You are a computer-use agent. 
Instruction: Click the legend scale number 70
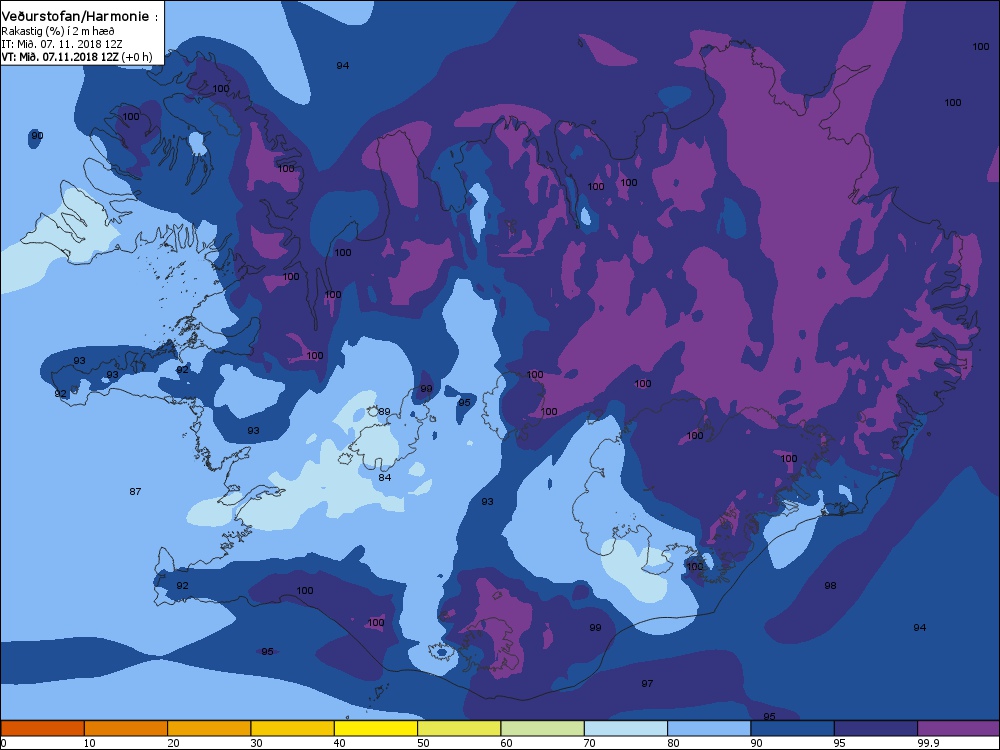(590, 743)
